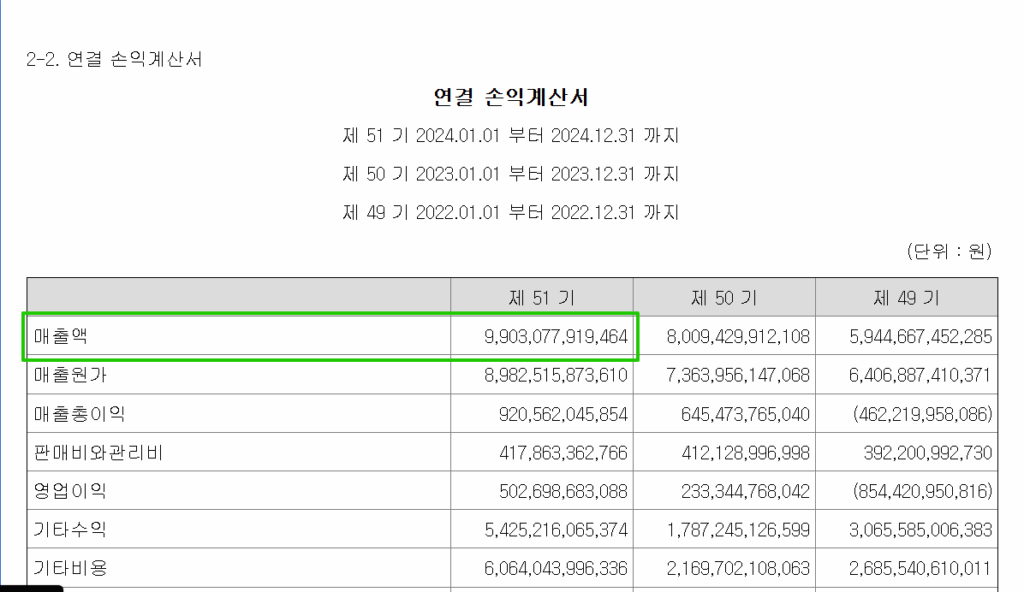
Task: Select the 판매비와관리비 row label
Action: [86, 451]
